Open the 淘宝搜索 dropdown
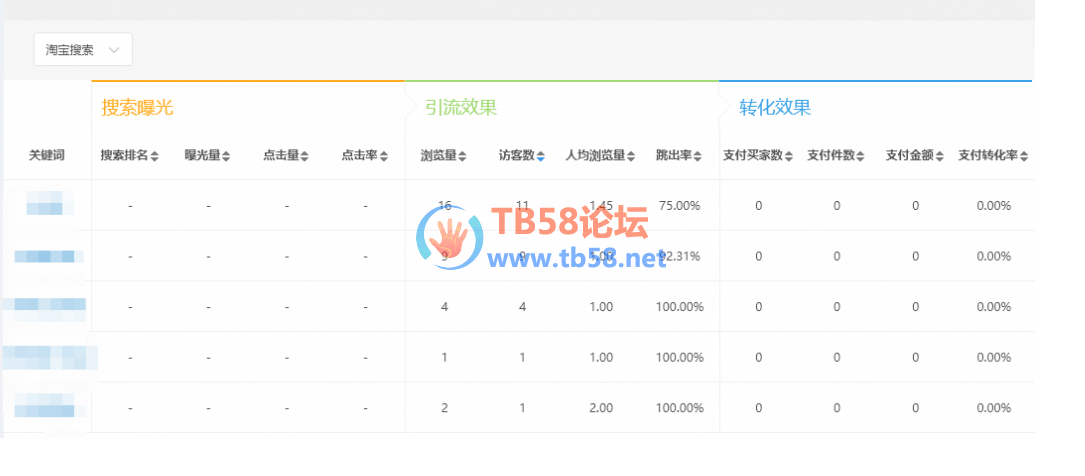The image size is (1085, 476). click(x=83, y=50)
